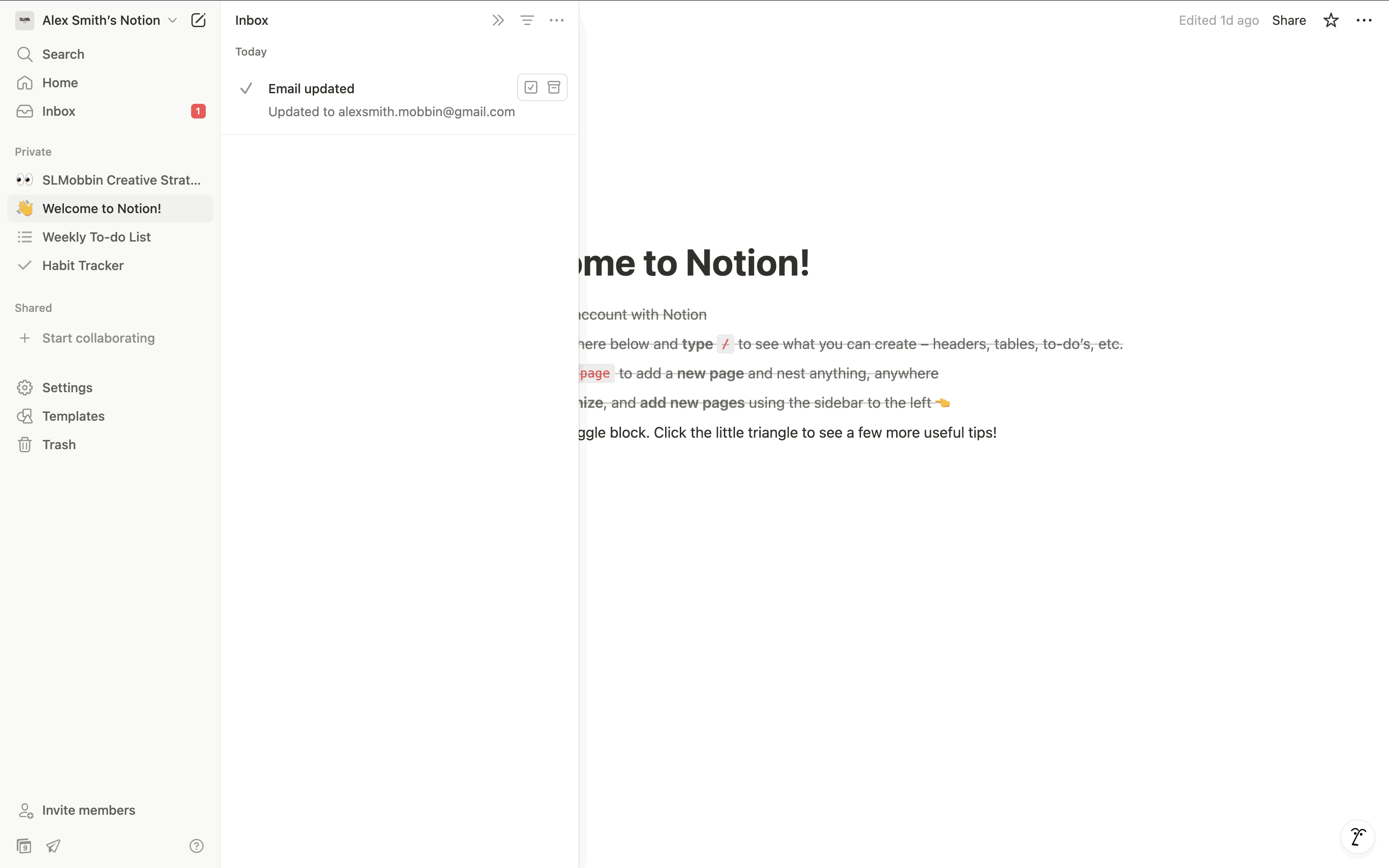This screenshot has height=868, width=1389.
Task: Open help question mark icon
Action: click(x=196, y=845)
